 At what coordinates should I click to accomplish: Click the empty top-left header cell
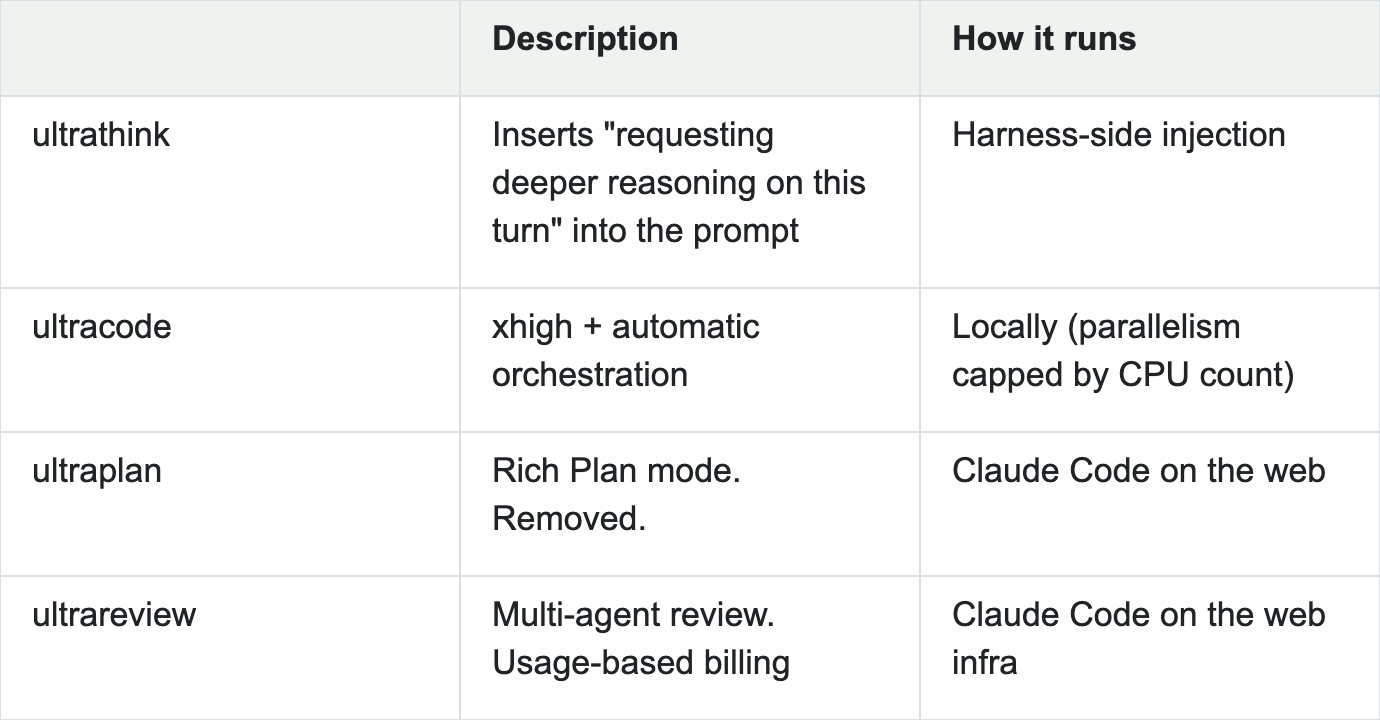(230, 48)
